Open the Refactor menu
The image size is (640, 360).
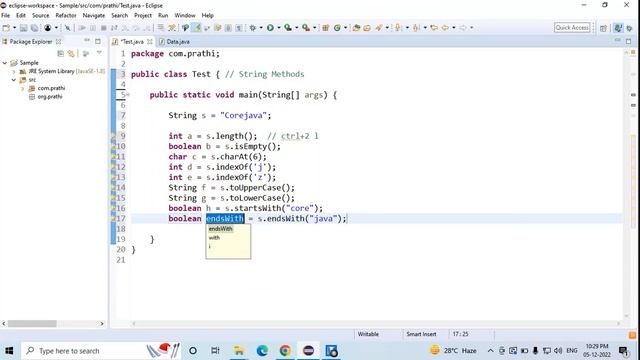pyautogui.click(x=66, y=16)
